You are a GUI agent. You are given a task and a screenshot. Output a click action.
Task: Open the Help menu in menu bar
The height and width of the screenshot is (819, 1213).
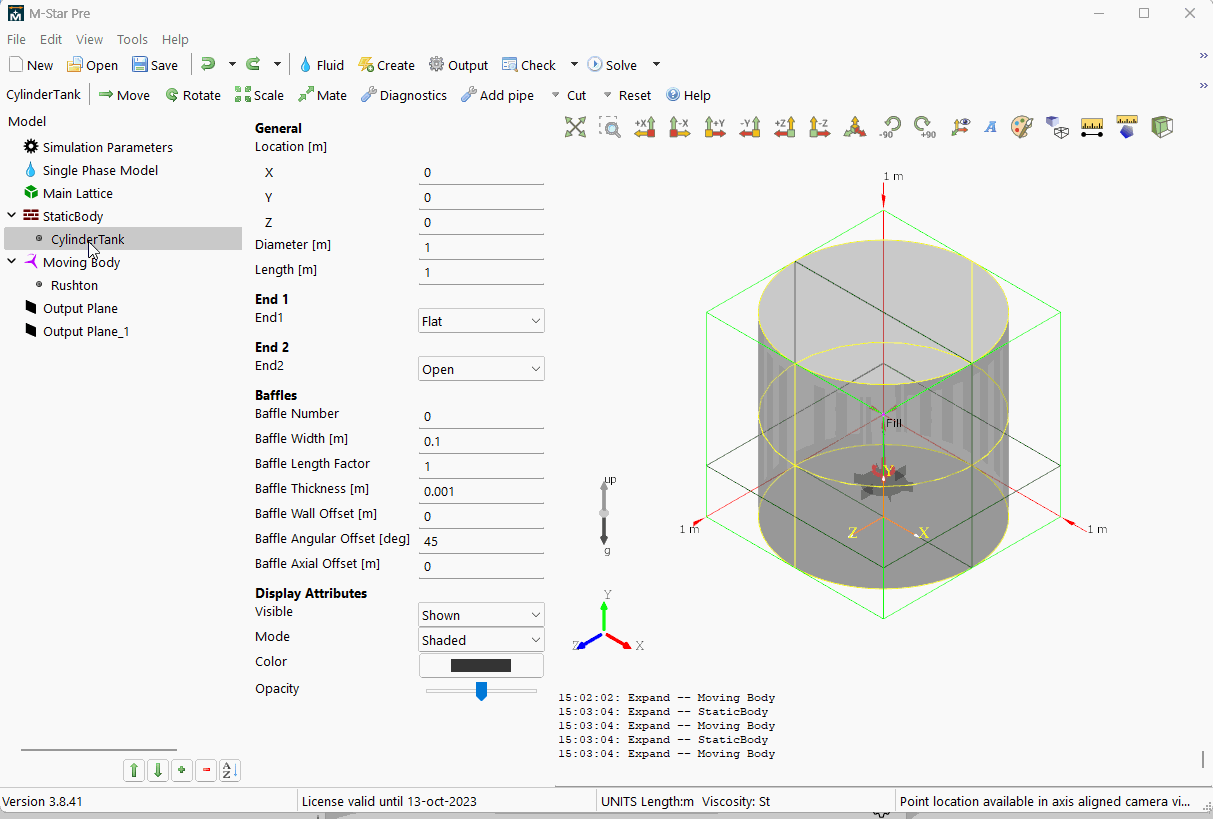pos(175,39)
